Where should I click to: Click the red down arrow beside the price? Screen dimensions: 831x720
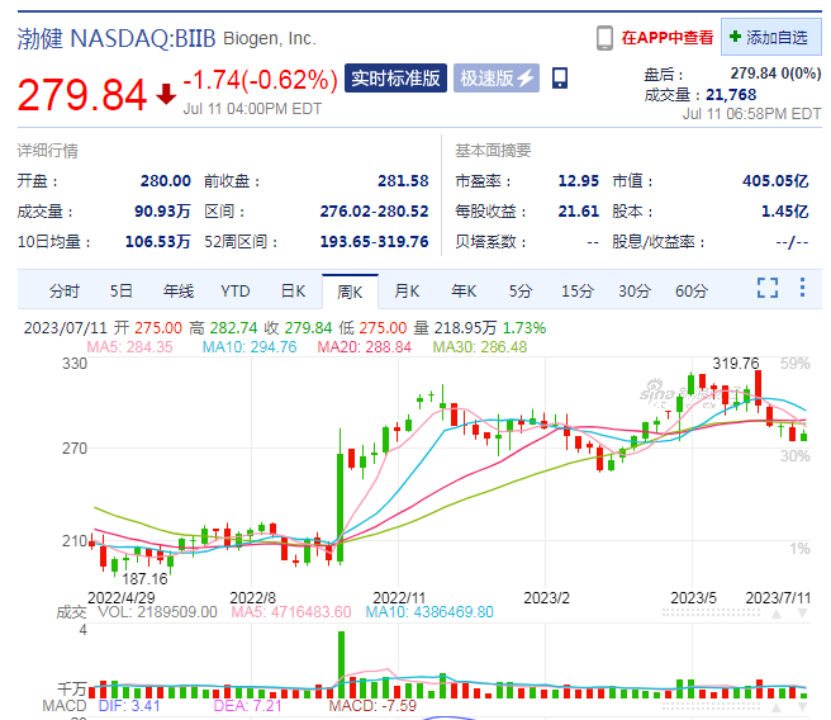(x=166, y=94)
